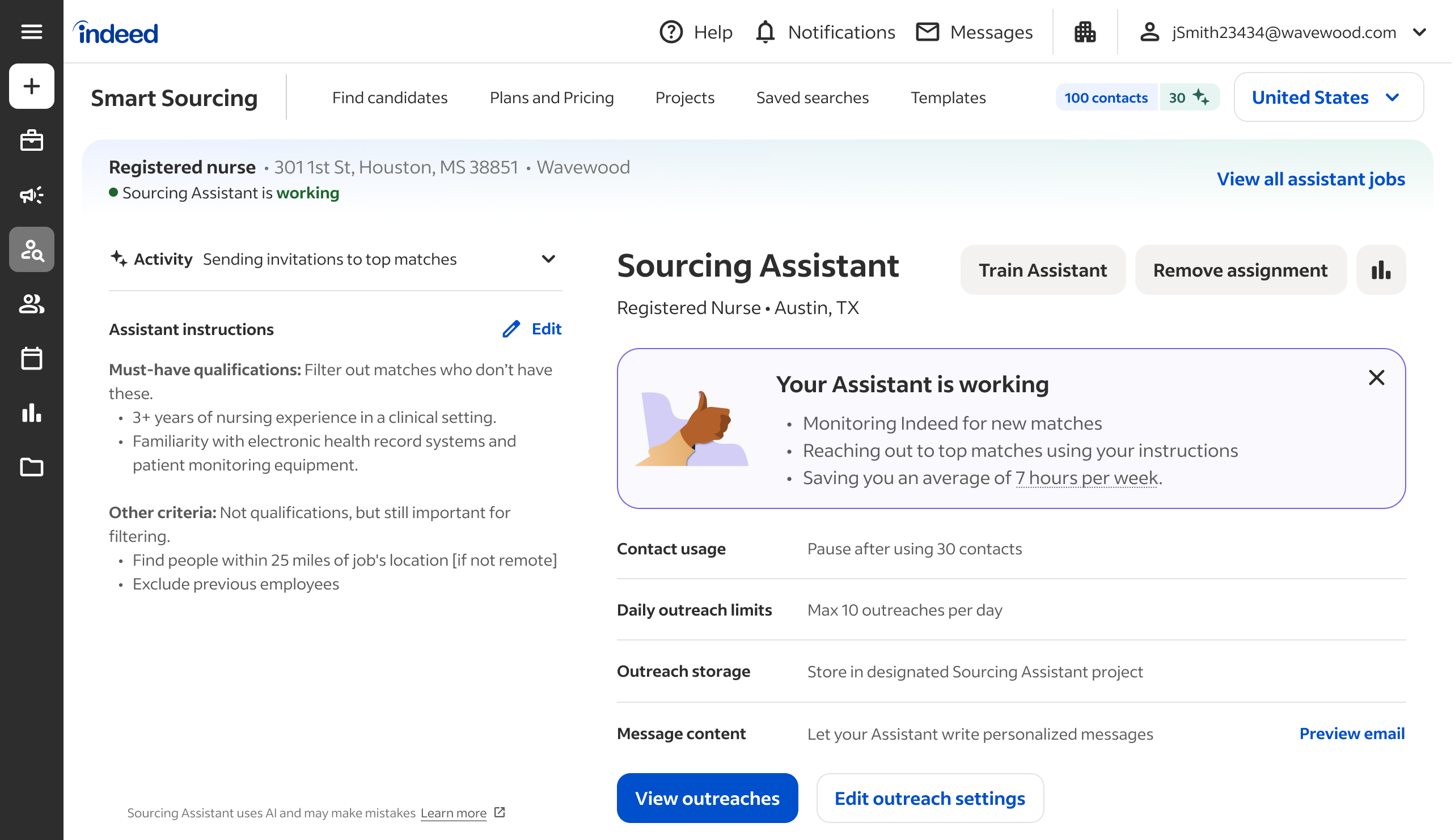Viewport: 1455px width, 840px height.
Task: Open the Analytics bar chart sidebar icon
Action: tap(31, 413)
